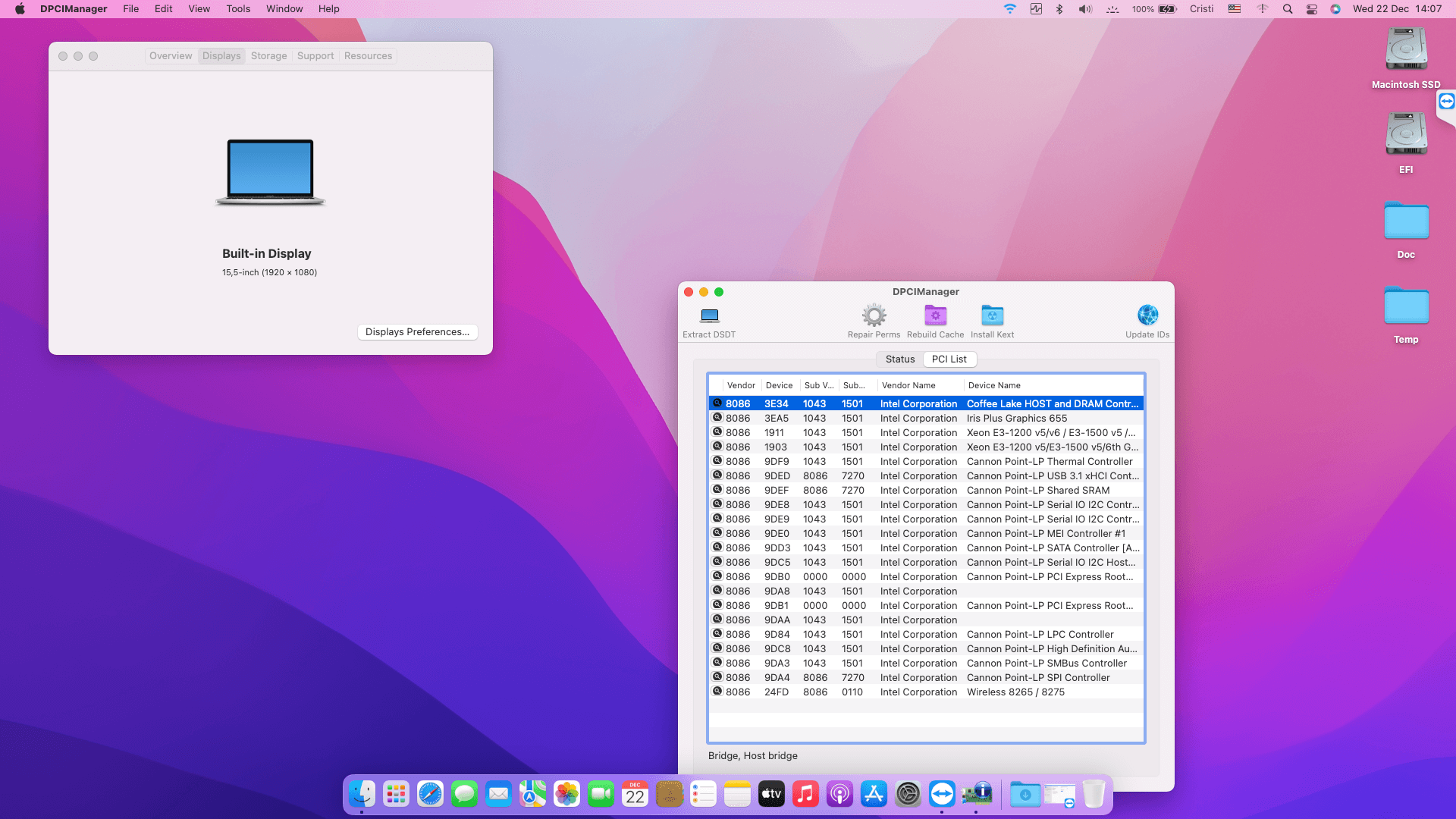The width and height of the screenshot is (1456, 819).
Task: Open the Tools menu
Action: pos(238,9)
